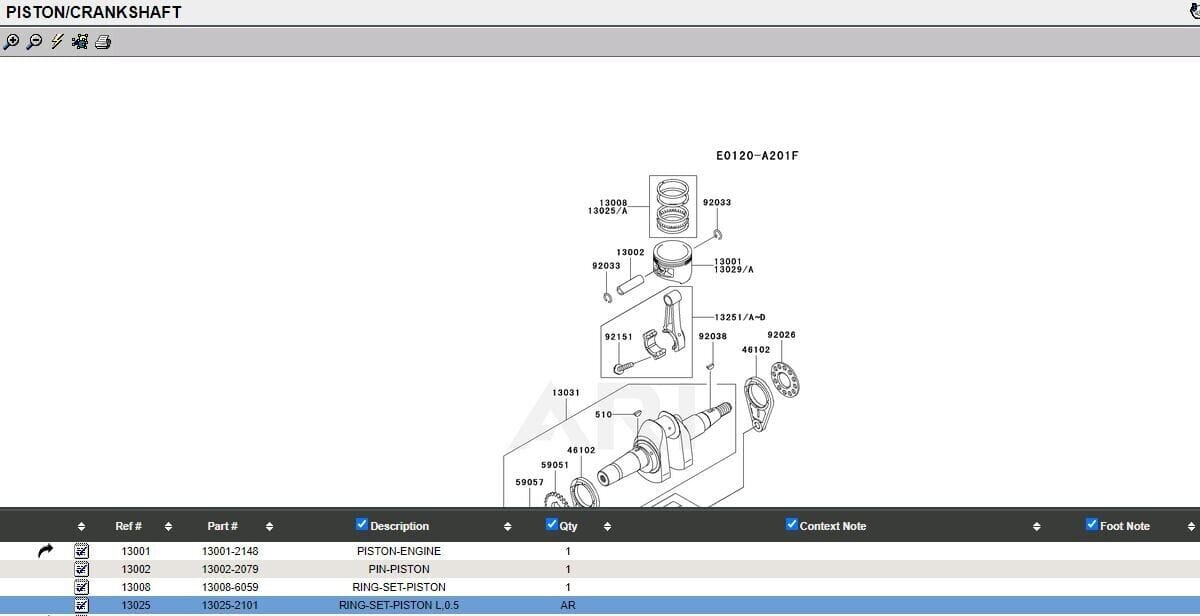
Task: Click the fit diagram to window icon
Action: 80,42
